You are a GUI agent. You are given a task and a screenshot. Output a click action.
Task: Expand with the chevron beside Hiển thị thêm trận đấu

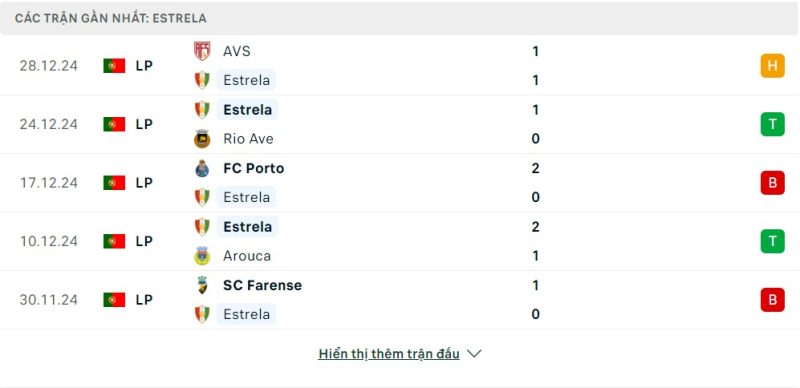(474, 354)
